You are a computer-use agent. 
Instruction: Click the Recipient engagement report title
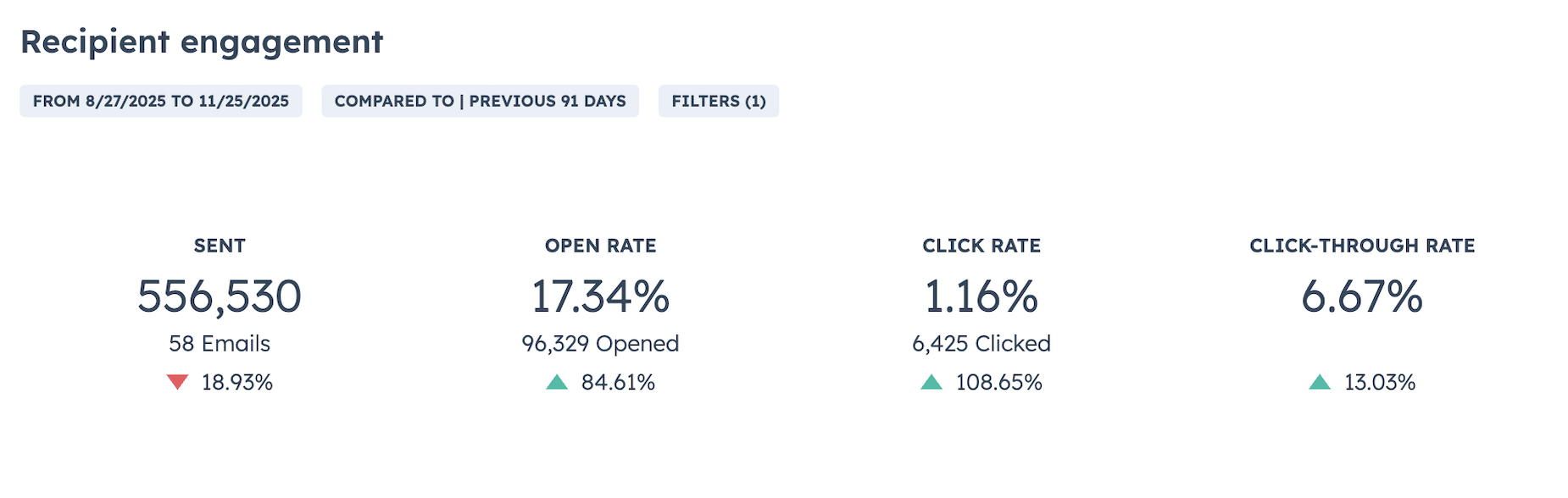[x=203, y=40]
